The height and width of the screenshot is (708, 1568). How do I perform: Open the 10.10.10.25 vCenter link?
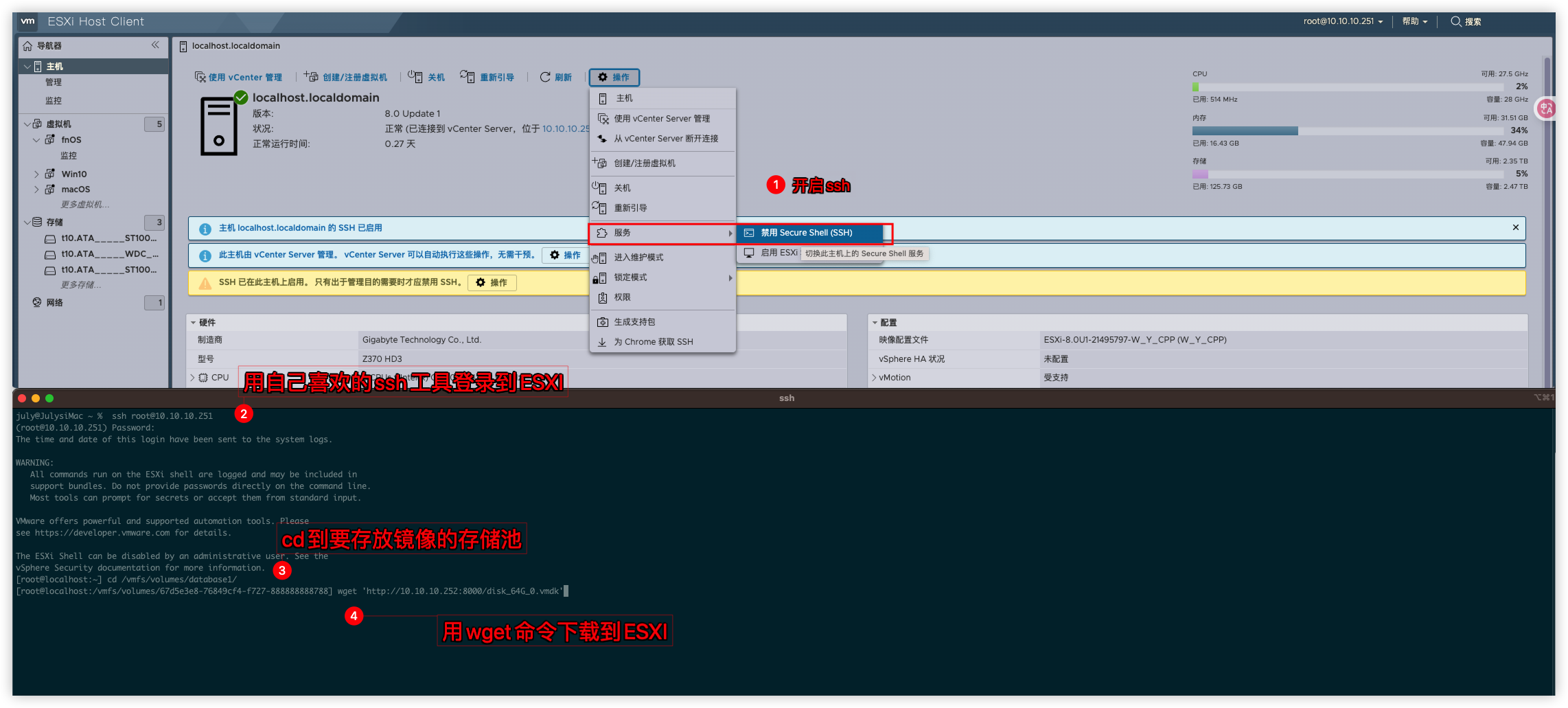coord(566,129)
